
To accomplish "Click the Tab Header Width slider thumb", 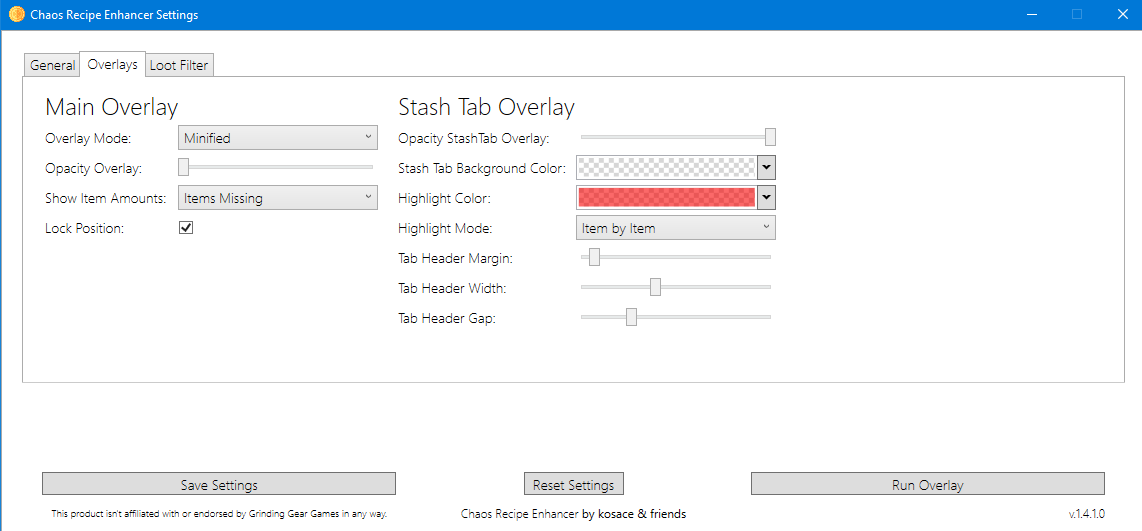I will [655, 287].
